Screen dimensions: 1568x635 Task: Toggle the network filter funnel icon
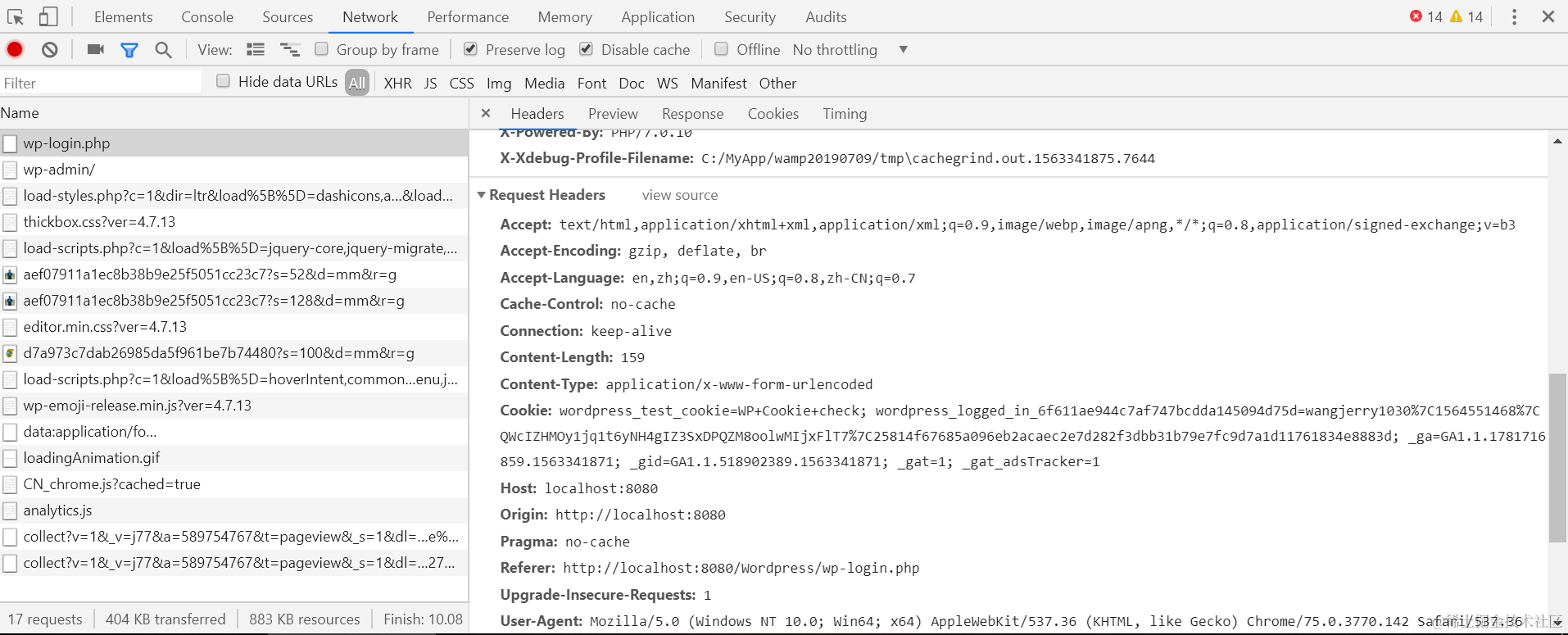click(x=129, y=50)
